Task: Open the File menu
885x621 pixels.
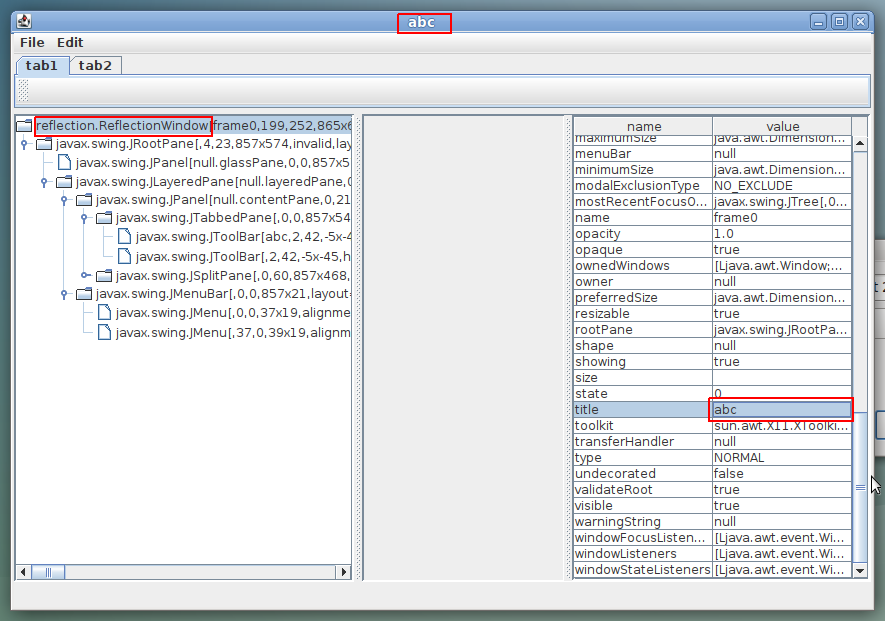Action: 32,42
